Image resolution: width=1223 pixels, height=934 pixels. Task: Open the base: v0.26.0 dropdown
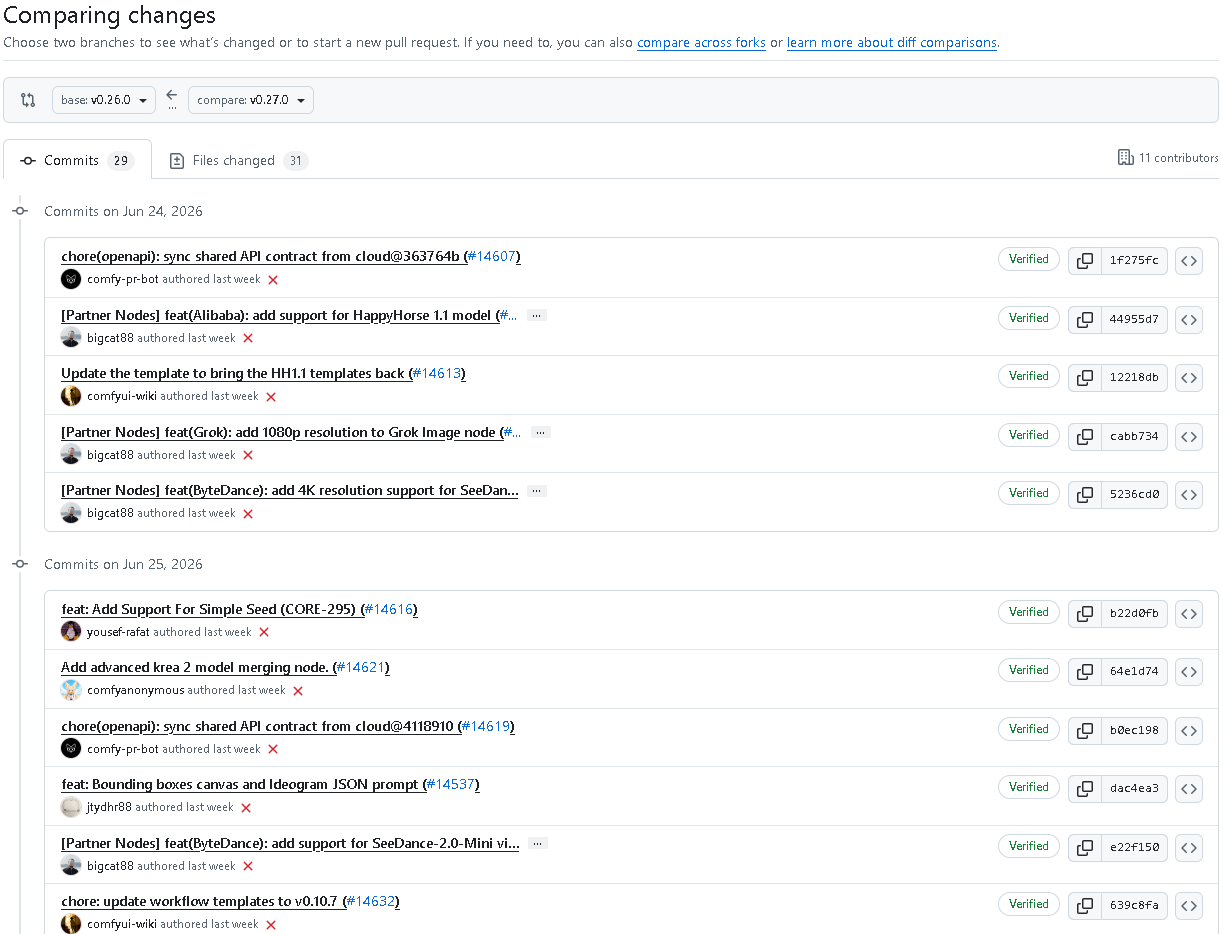coord(104,100)
